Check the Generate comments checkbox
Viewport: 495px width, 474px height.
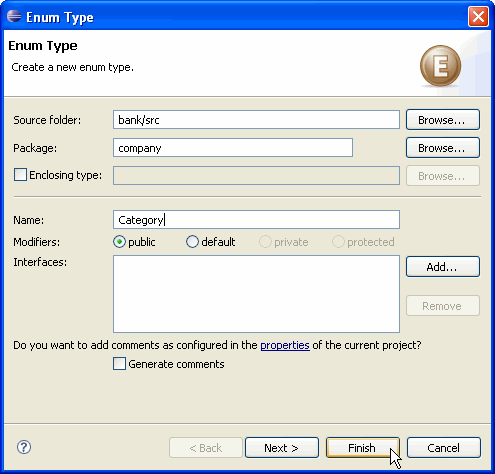tap(119, 364)
